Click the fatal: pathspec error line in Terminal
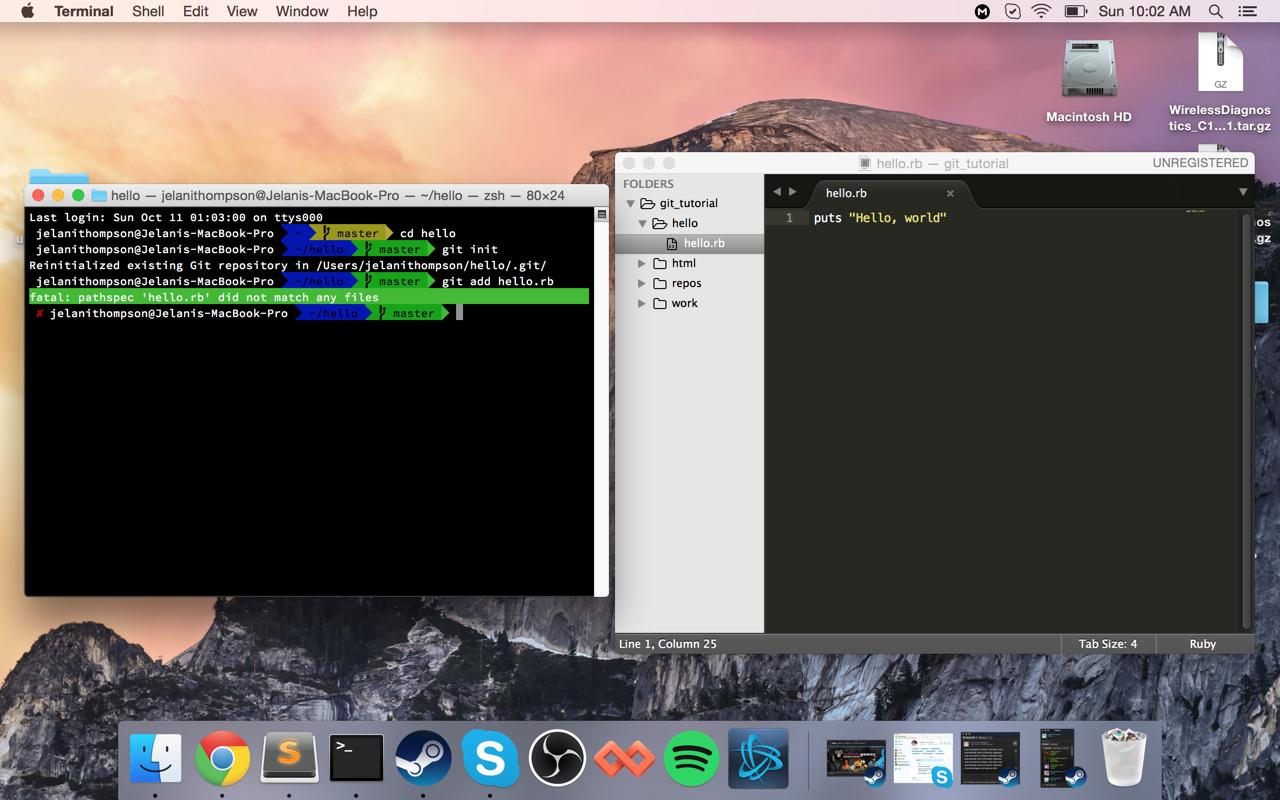 click(x=309, y=297)
